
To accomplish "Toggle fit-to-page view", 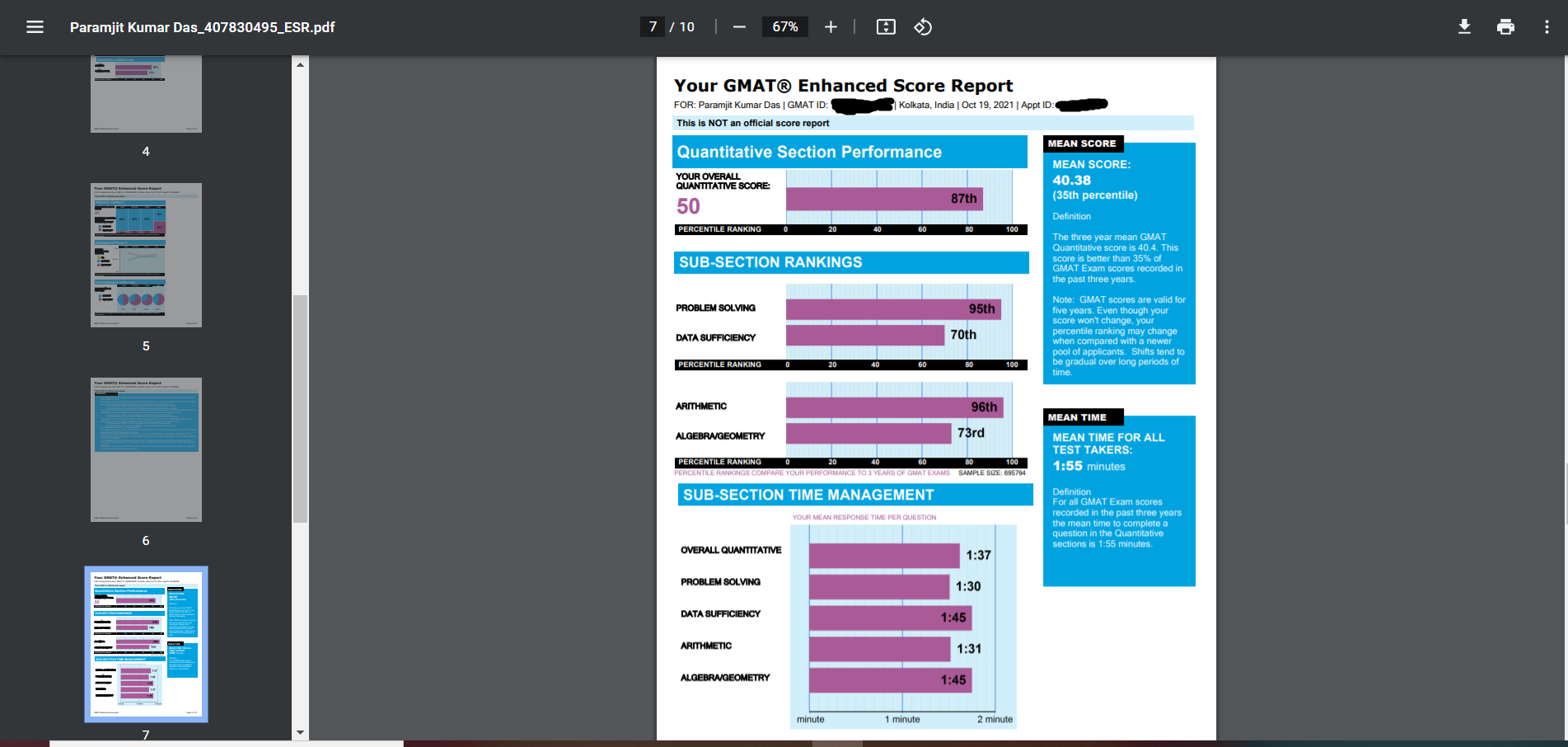I will [885, 26].
